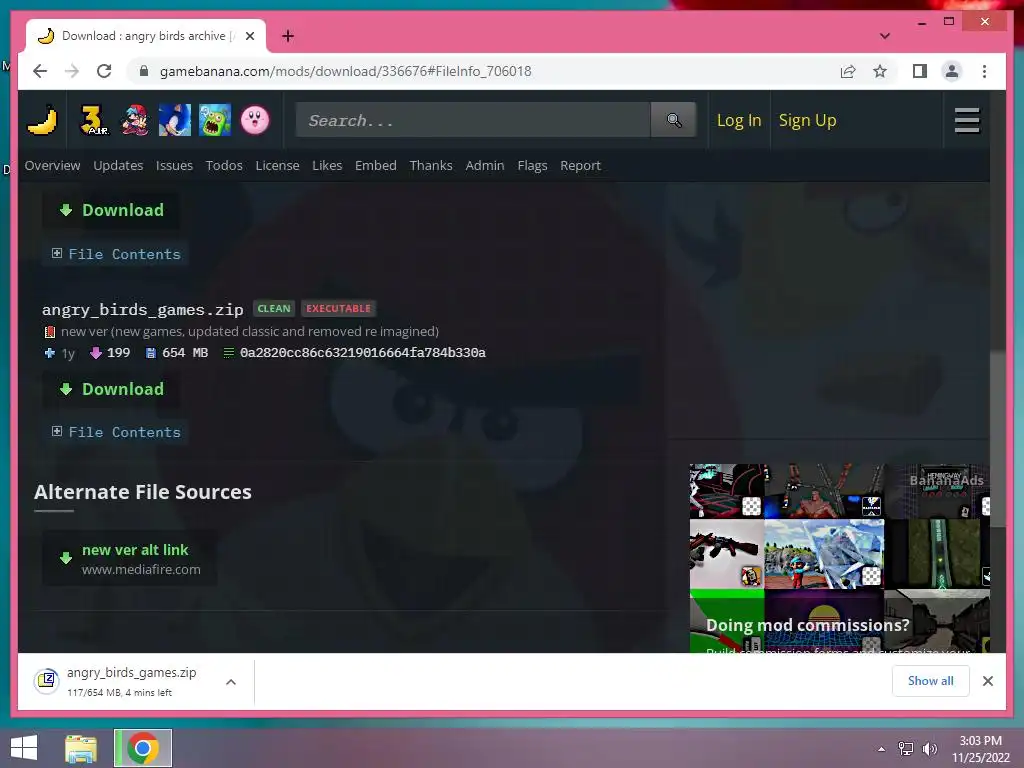Expand the upper File Contents section

click(116, 254)
